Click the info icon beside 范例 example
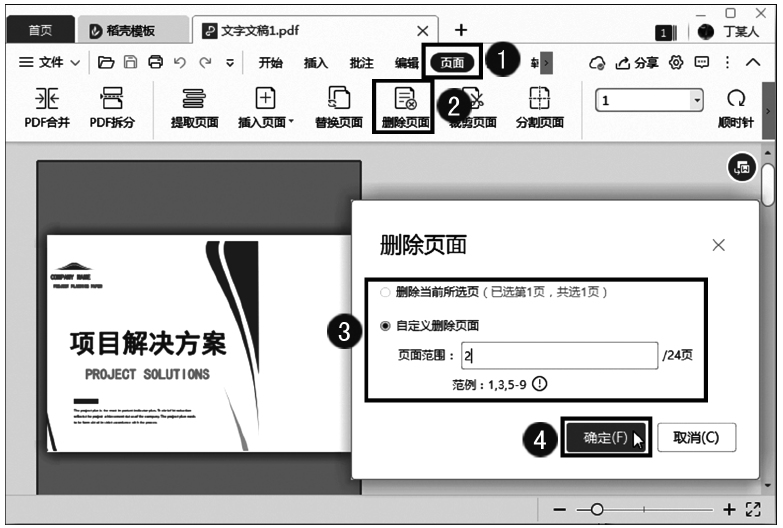 [540, 384]
